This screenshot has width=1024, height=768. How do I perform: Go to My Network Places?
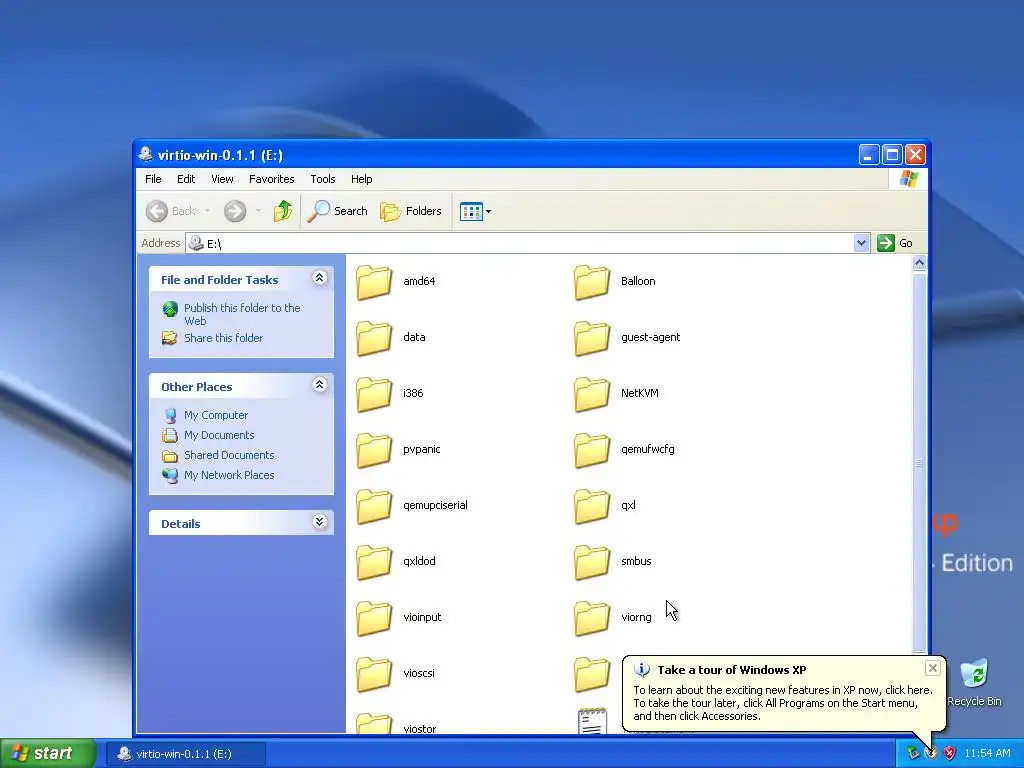pos(229,475)
